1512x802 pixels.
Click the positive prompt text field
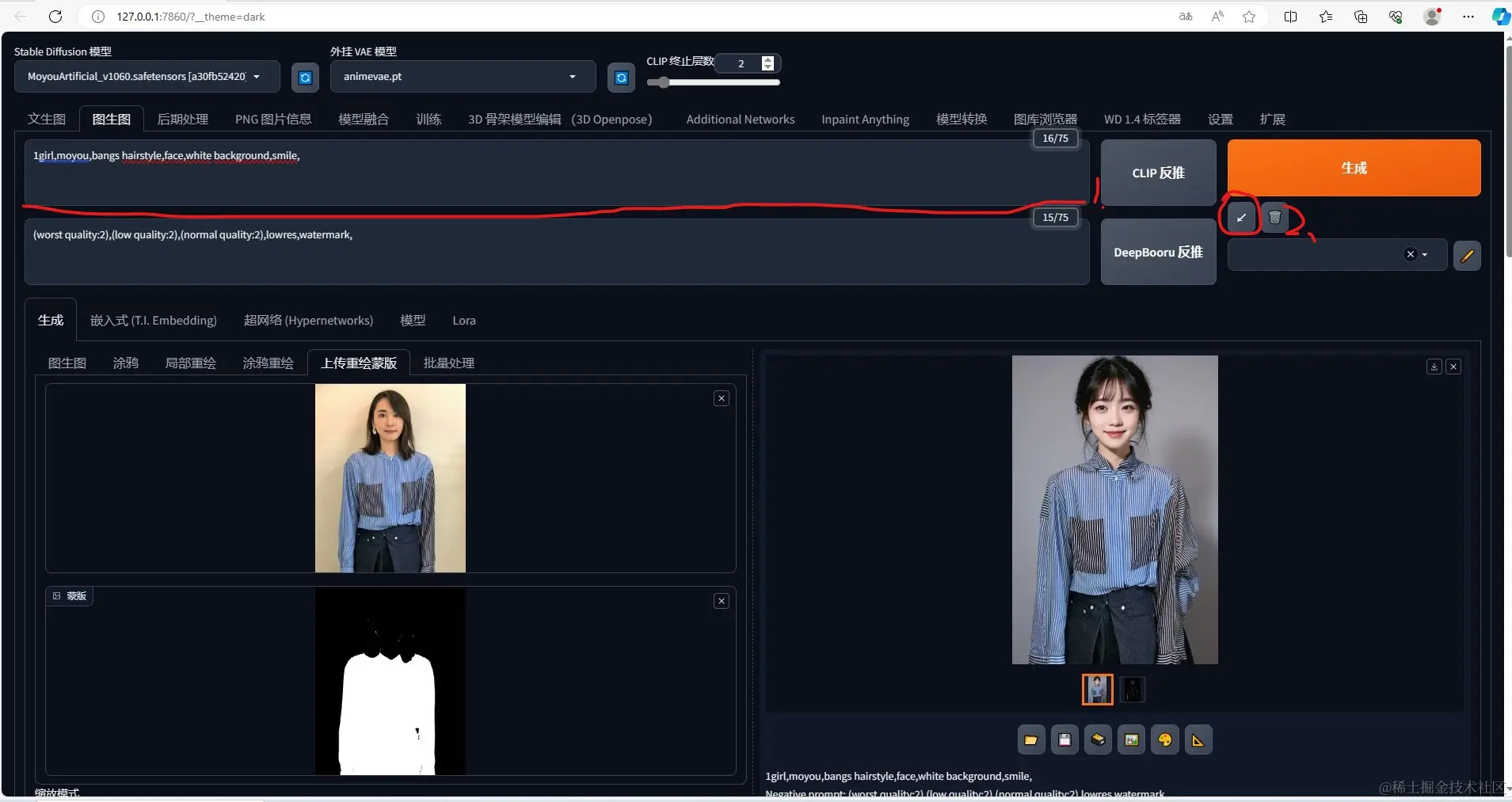pos(557,173)
